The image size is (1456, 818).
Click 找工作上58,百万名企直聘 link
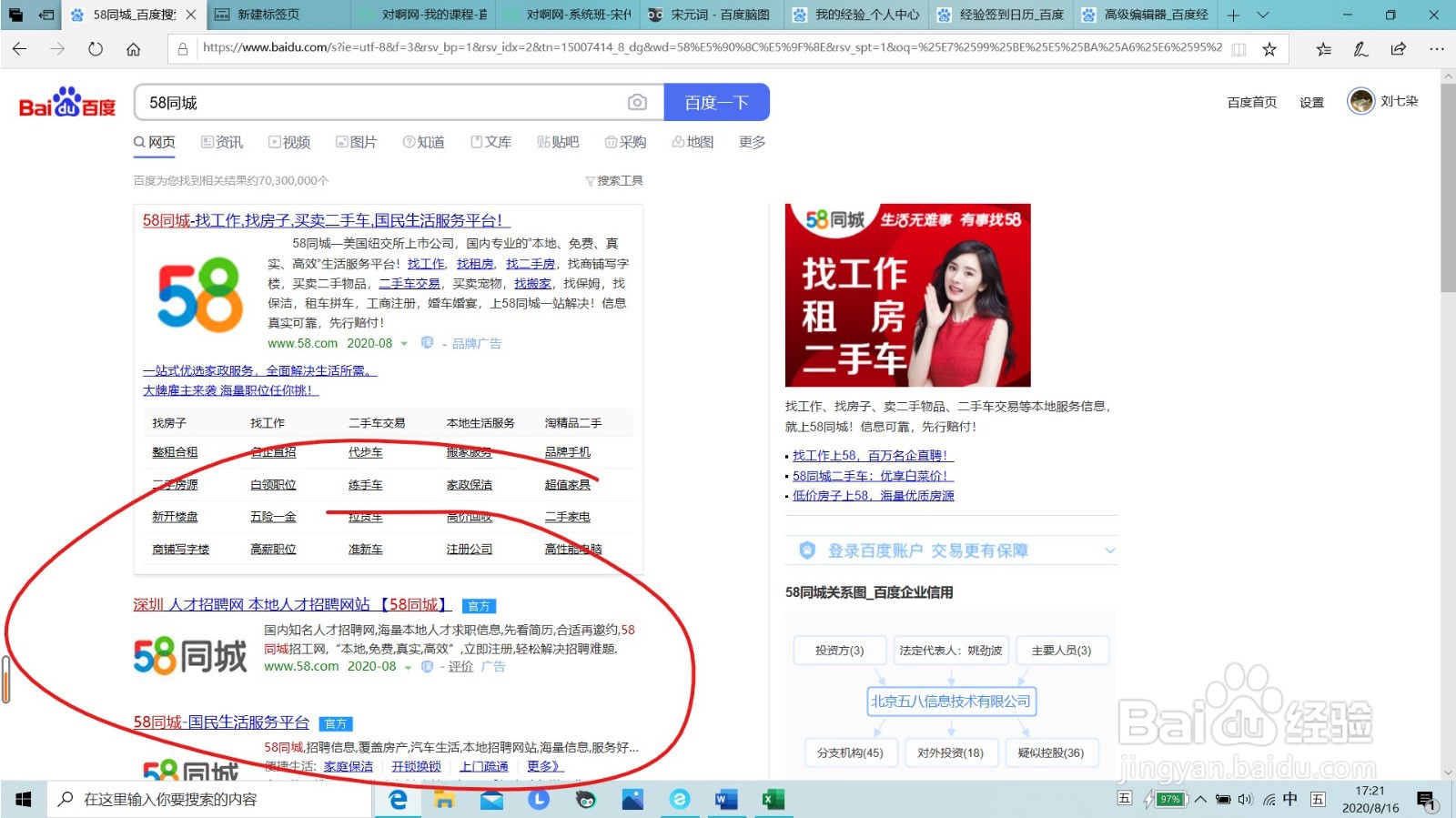873,456
